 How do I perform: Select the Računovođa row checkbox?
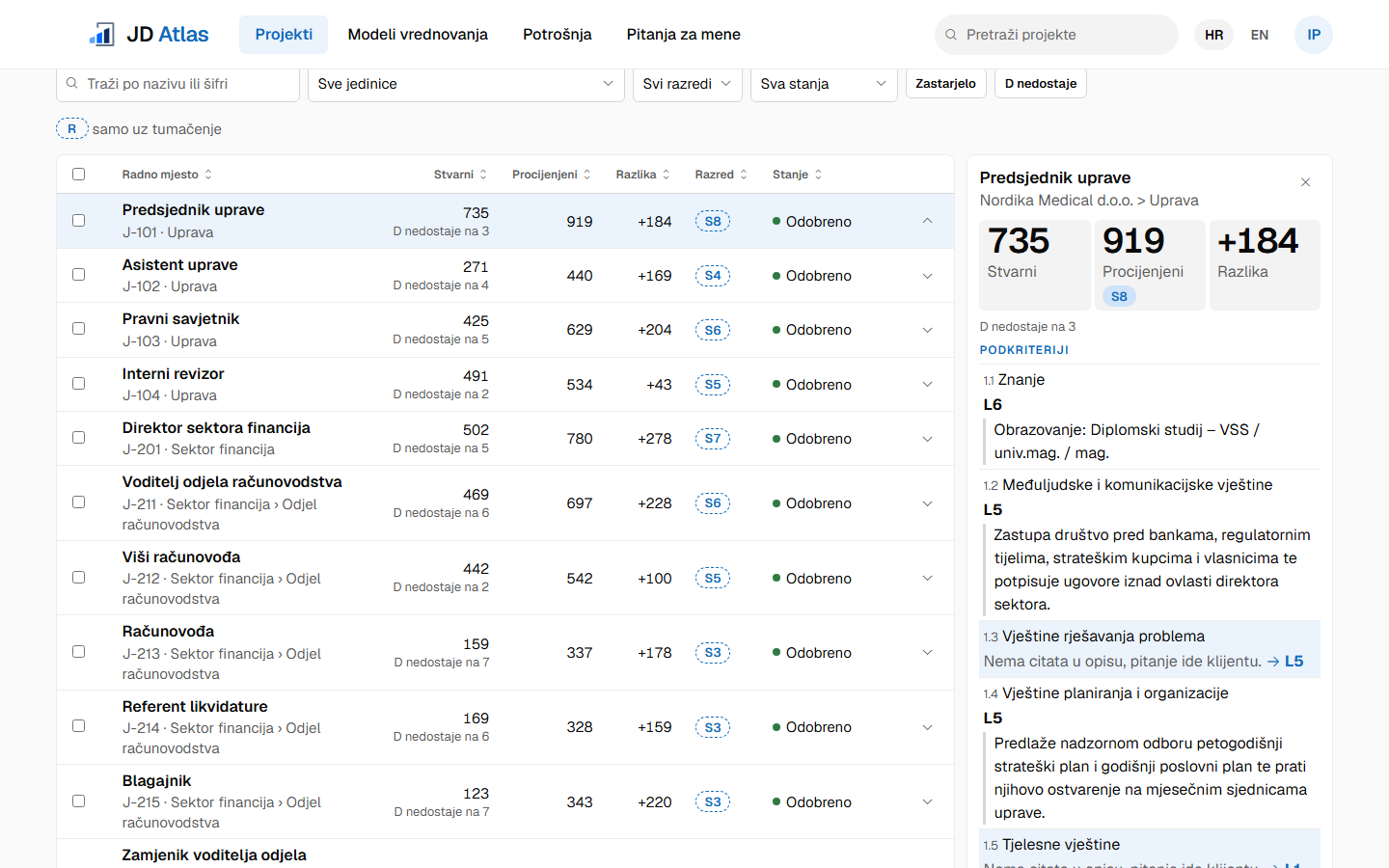pos(79,652)
